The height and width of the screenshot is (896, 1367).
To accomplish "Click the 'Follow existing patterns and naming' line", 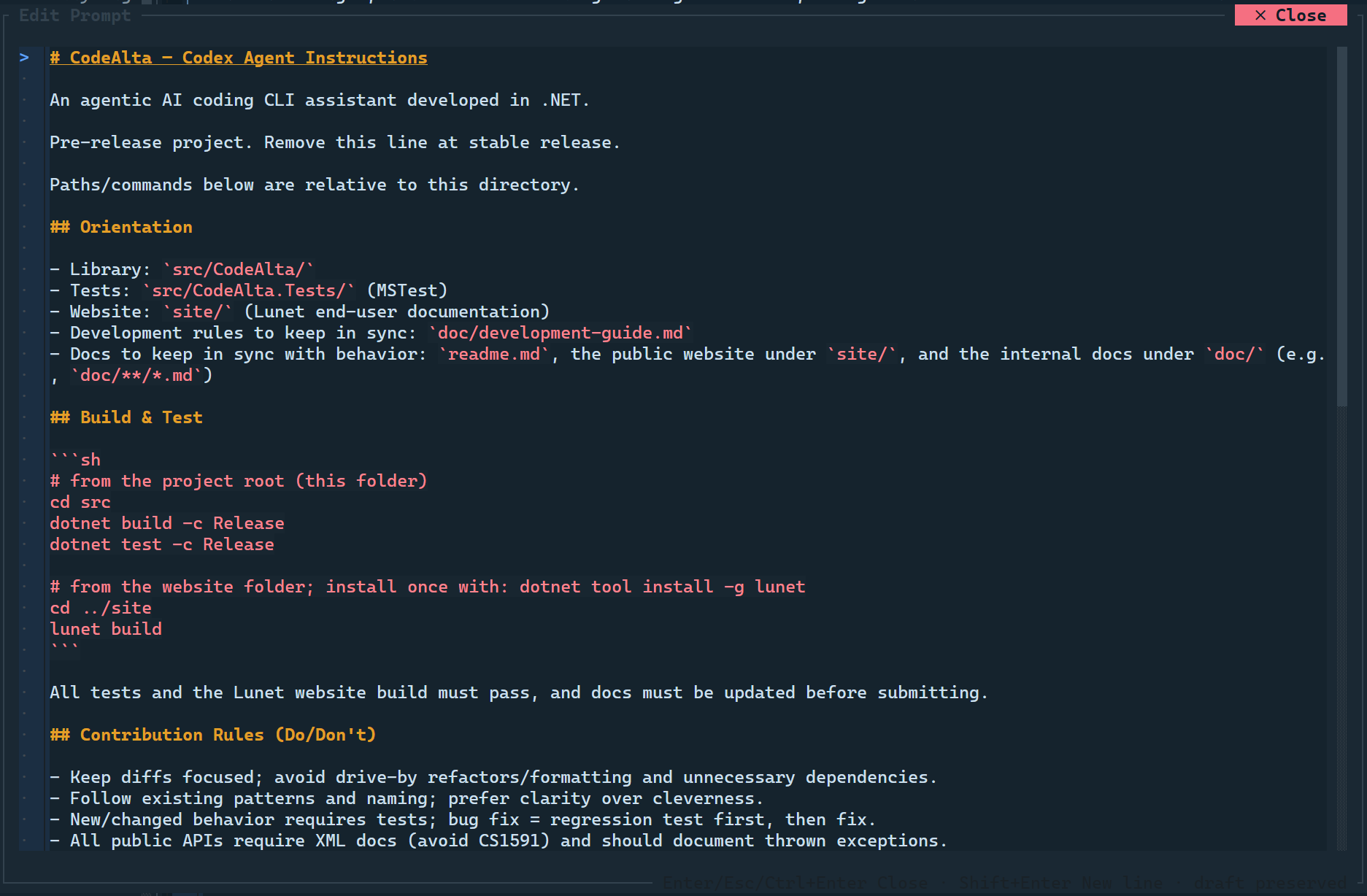I will tap(407, 798).
